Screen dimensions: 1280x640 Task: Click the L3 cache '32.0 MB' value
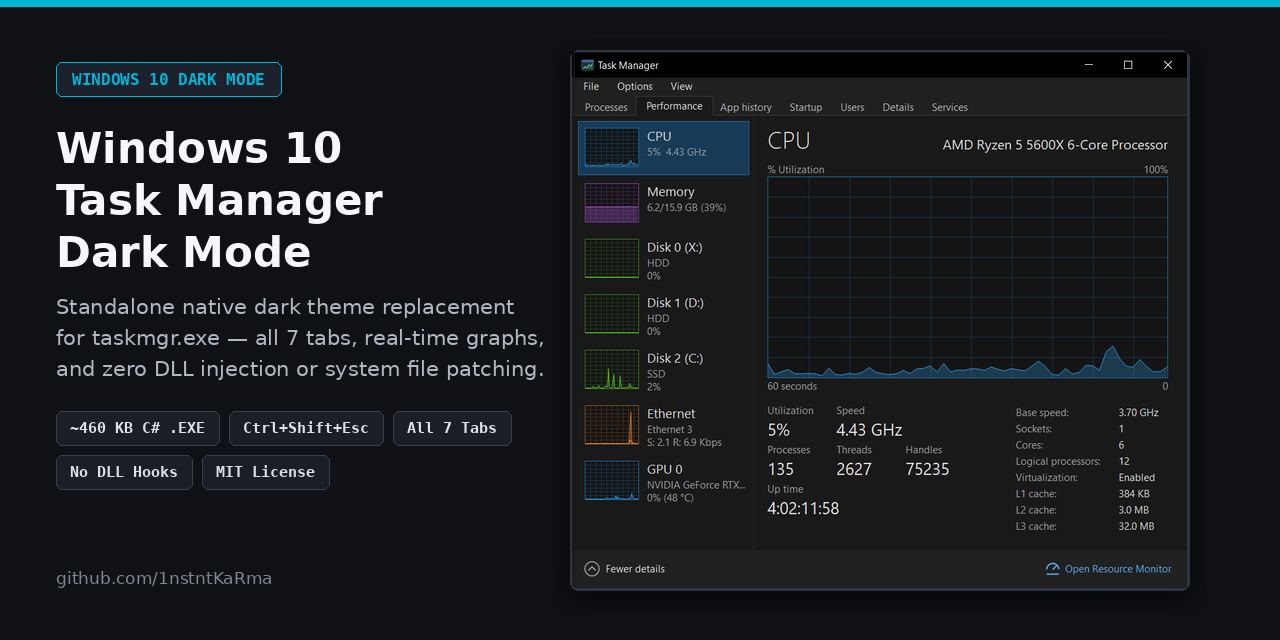pos(1136,526)
